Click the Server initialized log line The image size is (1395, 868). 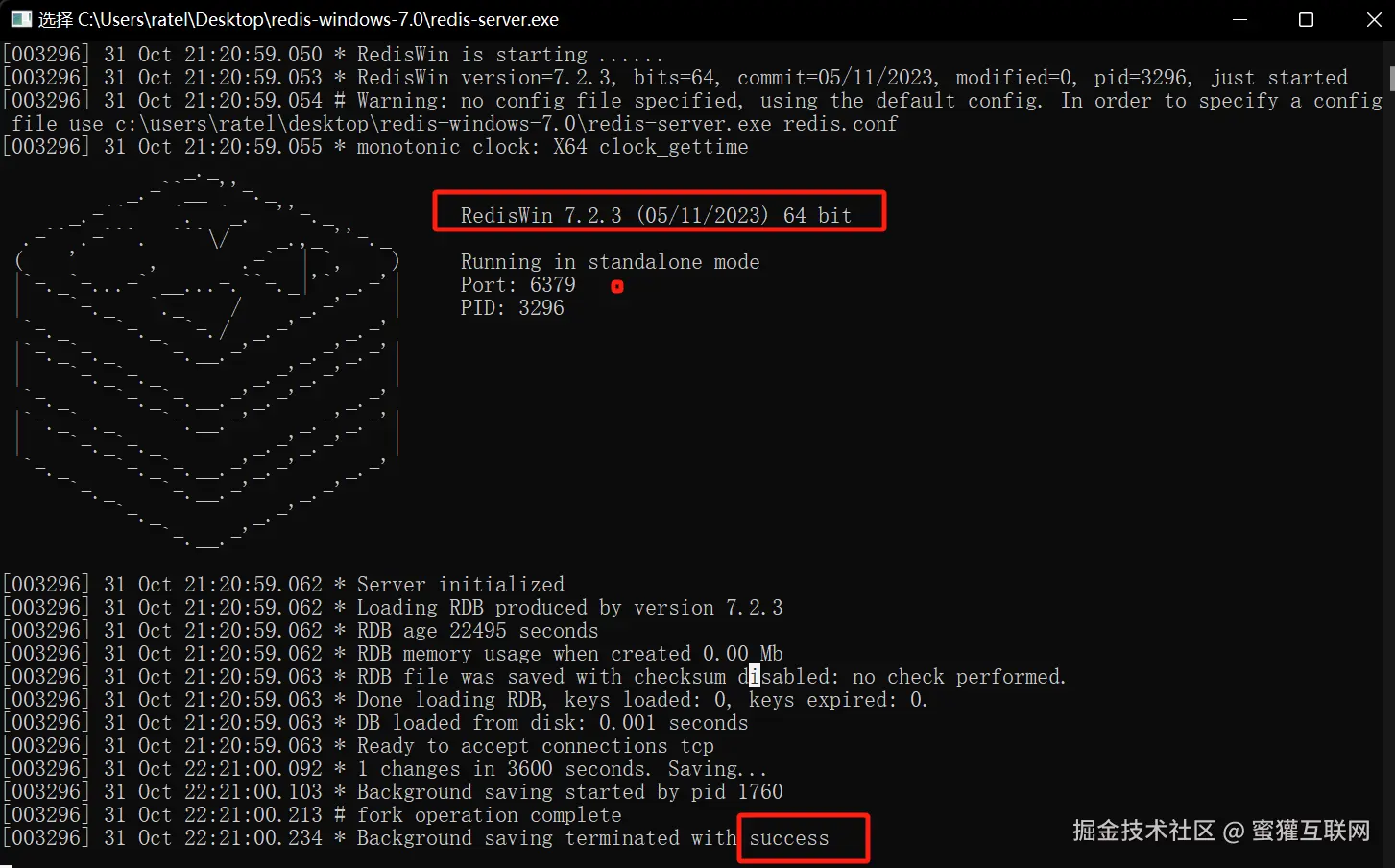click(283, 584)
